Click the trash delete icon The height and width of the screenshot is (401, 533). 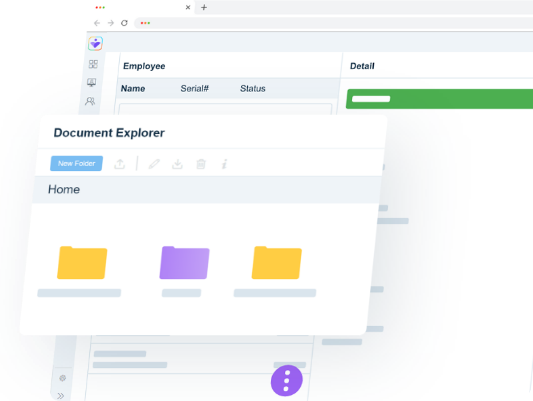[201, 164]
